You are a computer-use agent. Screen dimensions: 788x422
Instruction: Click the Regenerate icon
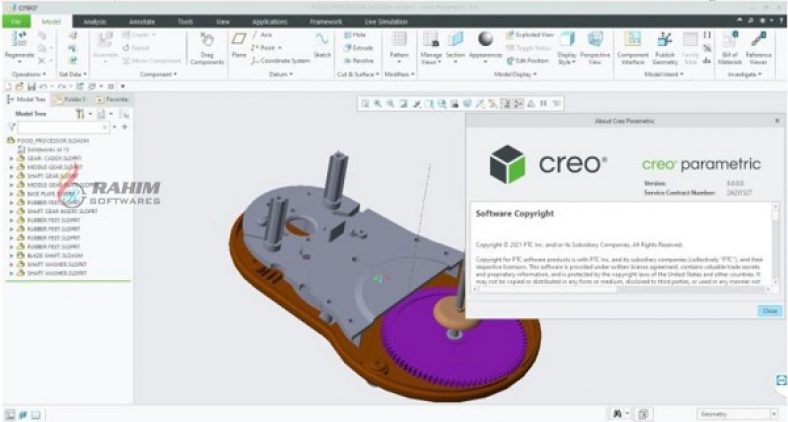point(19,40)
